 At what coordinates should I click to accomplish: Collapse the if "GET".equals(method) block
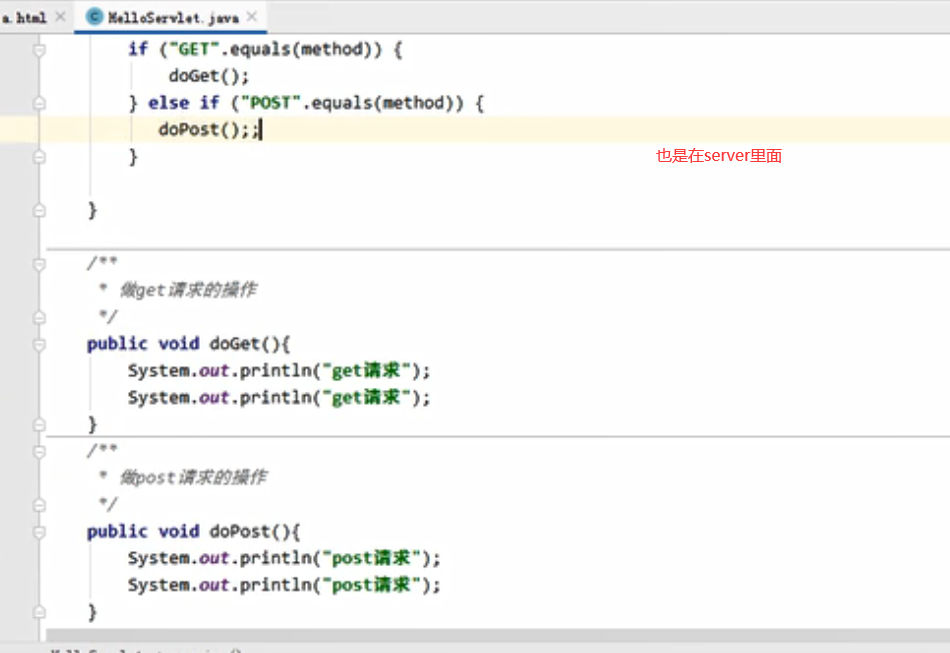[39, 50]
